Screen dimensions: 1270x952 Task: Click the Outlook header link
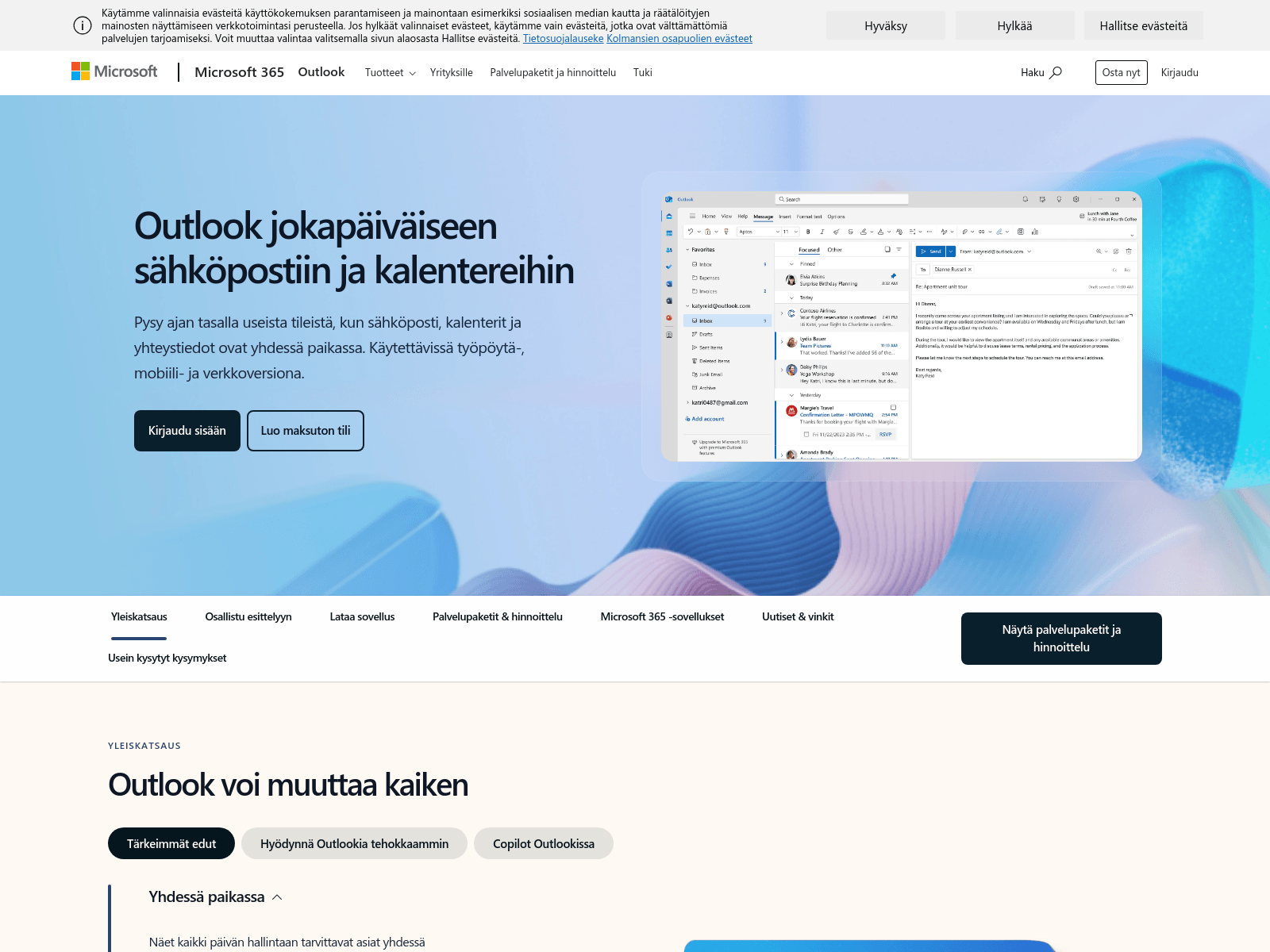coord(321,72)
